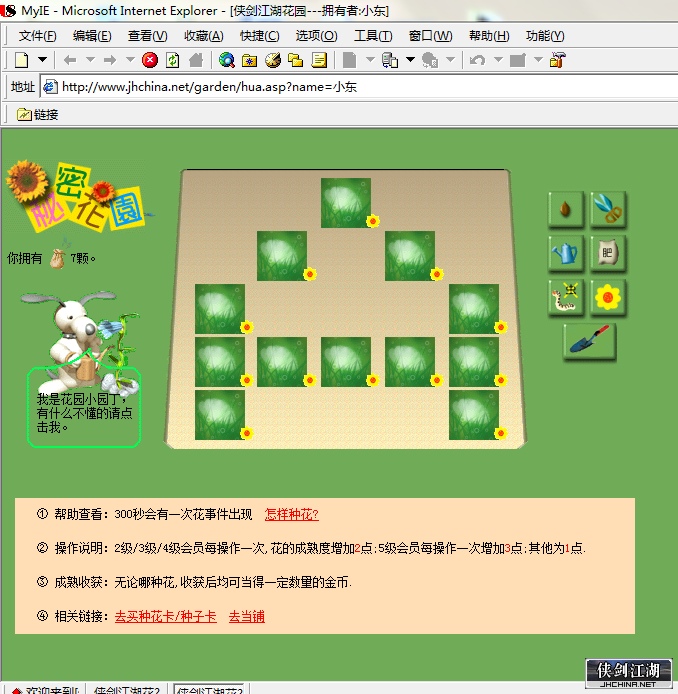The width and height of the screenshot is (678, 694).
Task: Go back with the left arrow icon
Action: [x=70, y=60]
